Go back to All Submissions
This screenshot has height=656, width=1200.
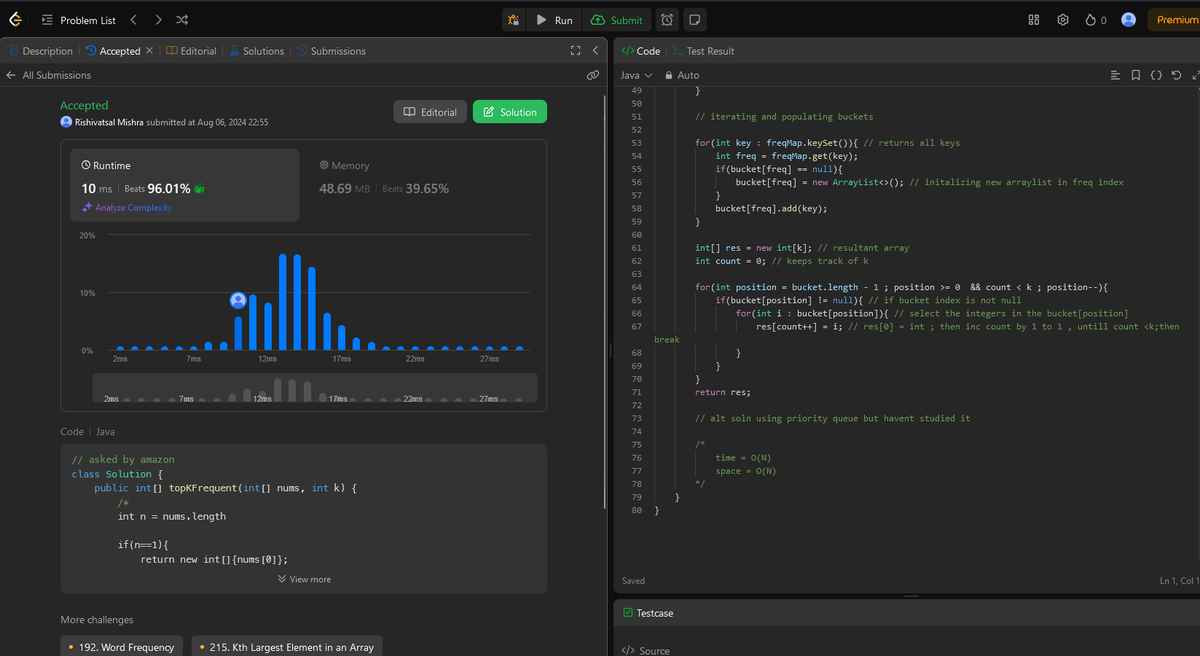(48, 75)
